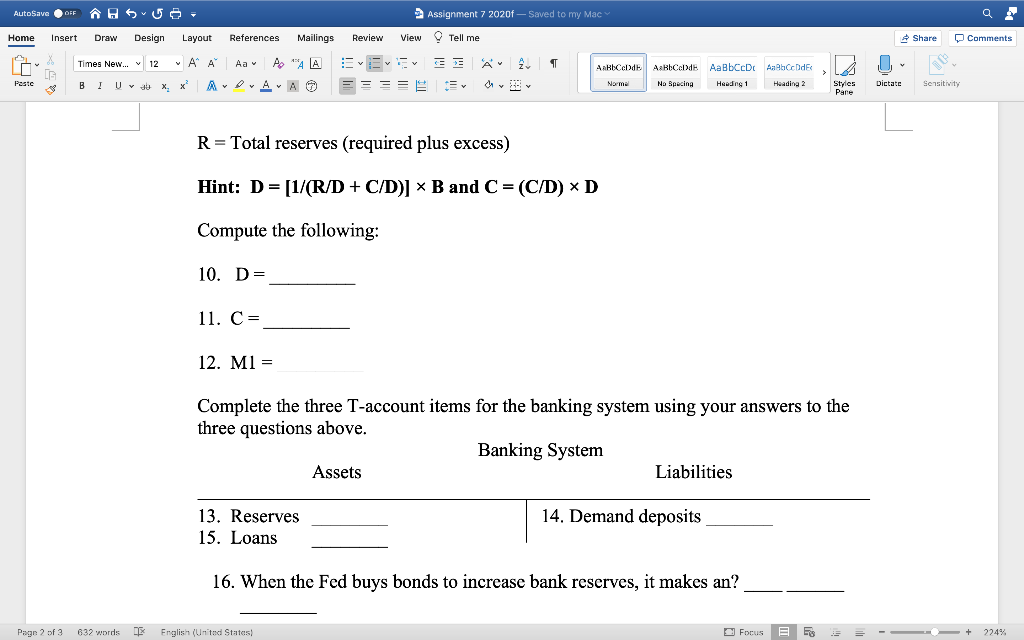Click the English (United States) language indicator

(x=206, y=632)
